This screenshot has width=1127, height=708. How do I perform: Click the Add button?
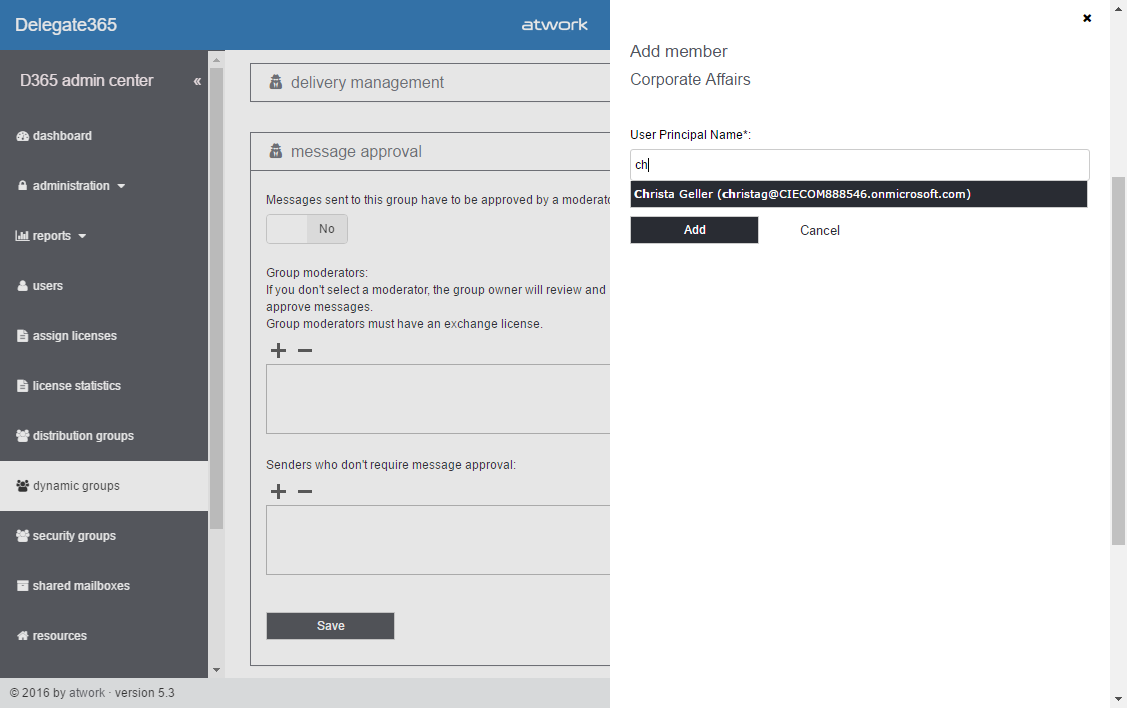tap(694, 230)
